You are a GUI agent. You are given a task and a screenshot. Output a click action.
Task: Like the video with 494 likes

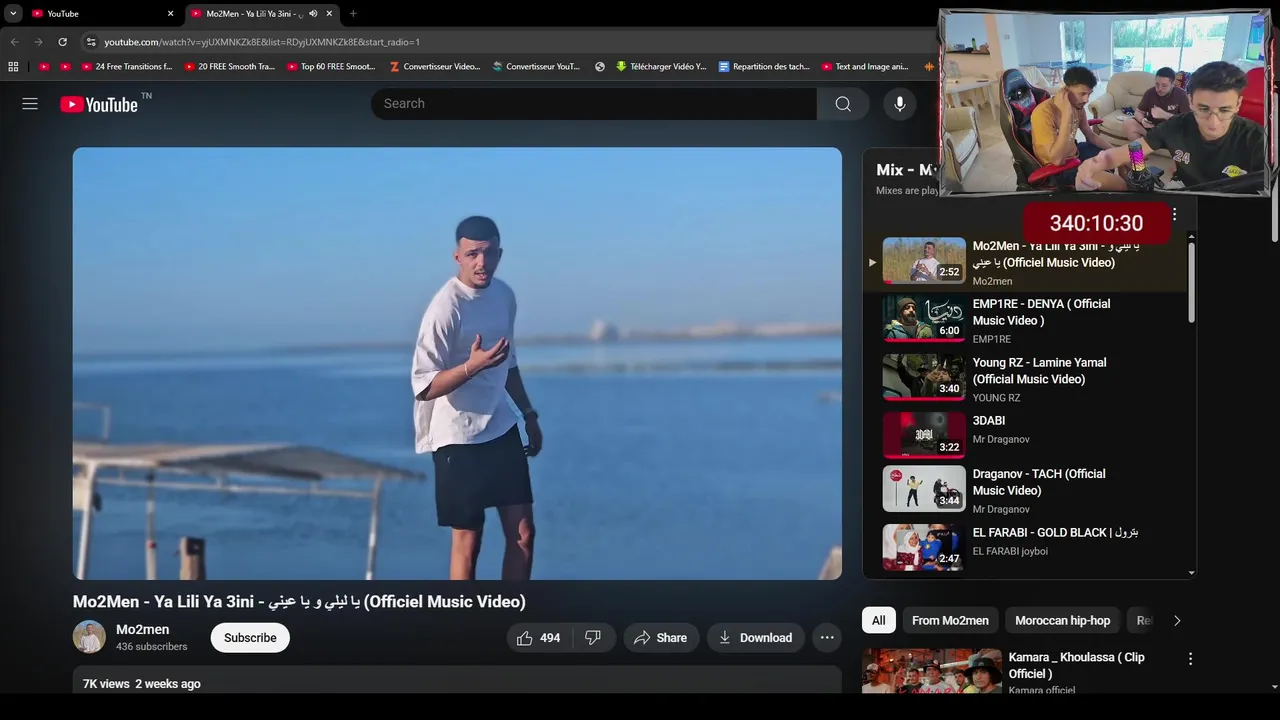538,638
